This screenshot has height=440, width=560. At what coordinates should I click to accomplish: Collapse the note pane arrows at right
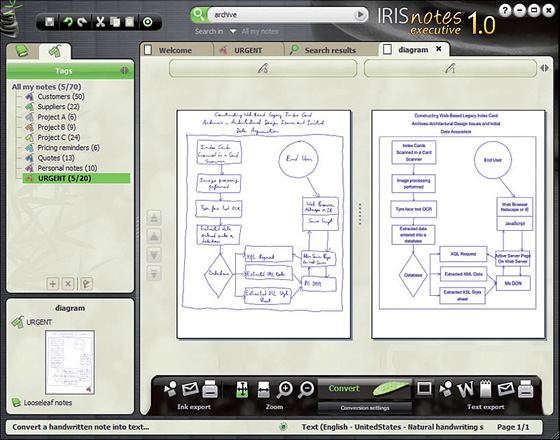click(544, 68)
